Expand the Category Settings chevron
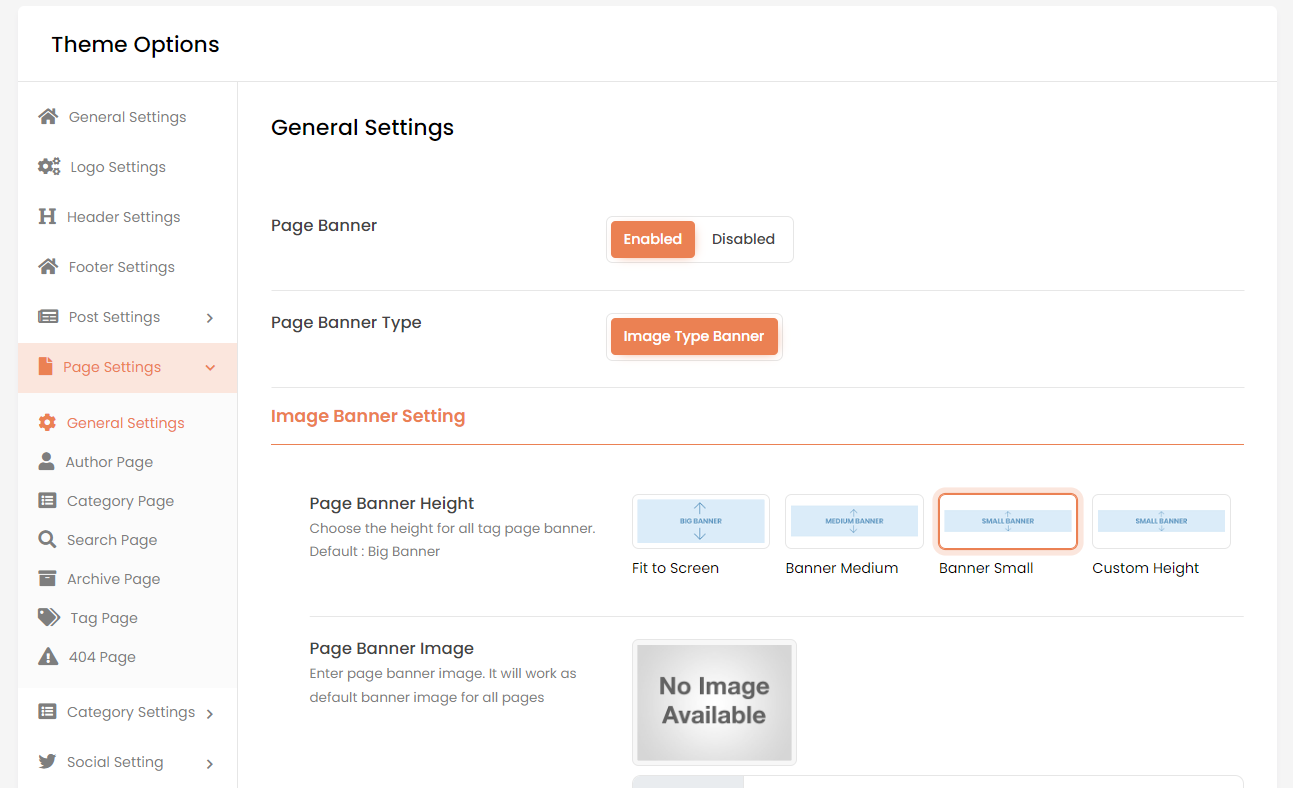Viewport: 1293px width, 788px height. click(210, 714)
